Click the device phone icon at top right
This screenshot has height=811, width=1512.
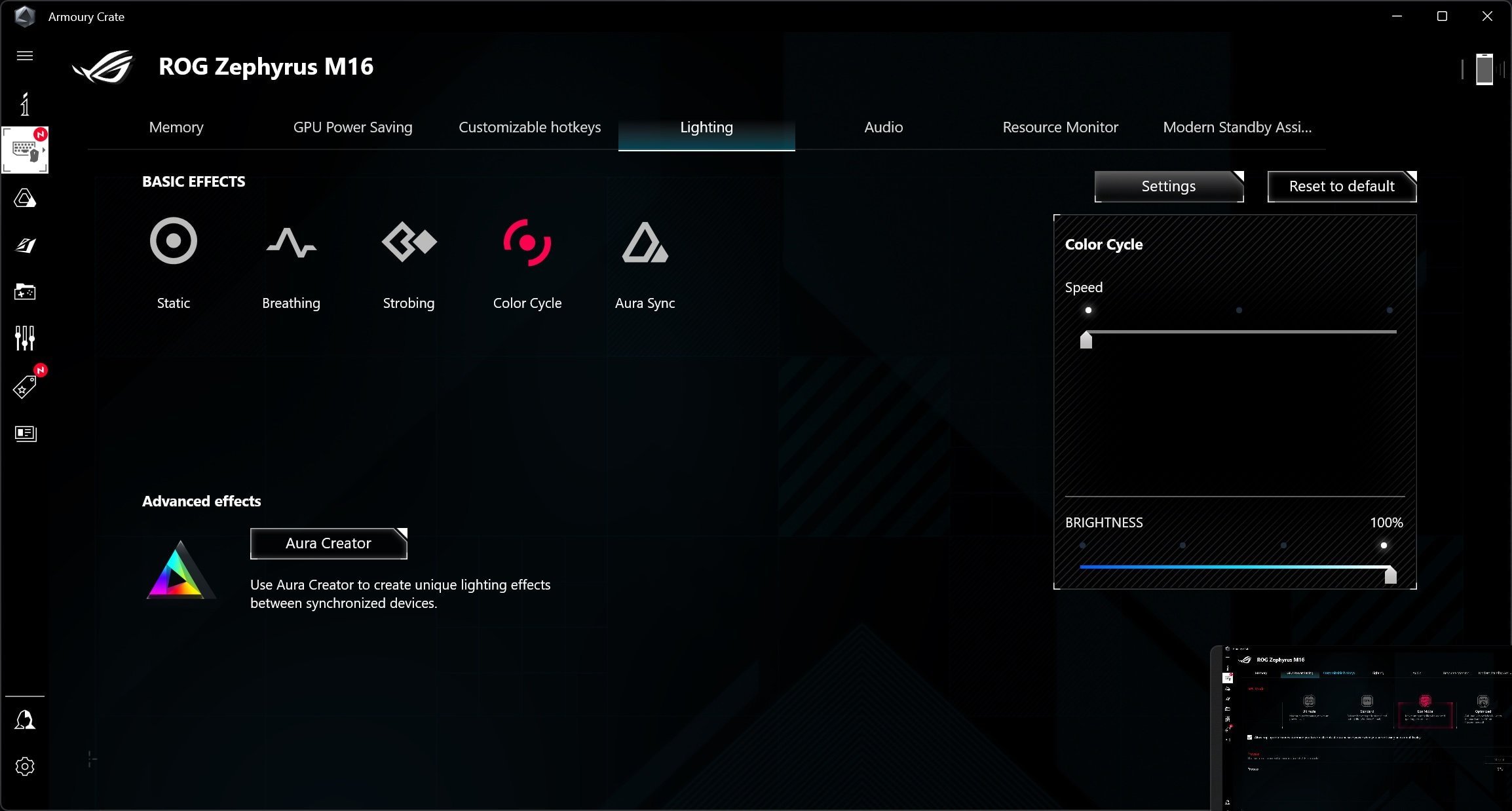(1484, 69)
